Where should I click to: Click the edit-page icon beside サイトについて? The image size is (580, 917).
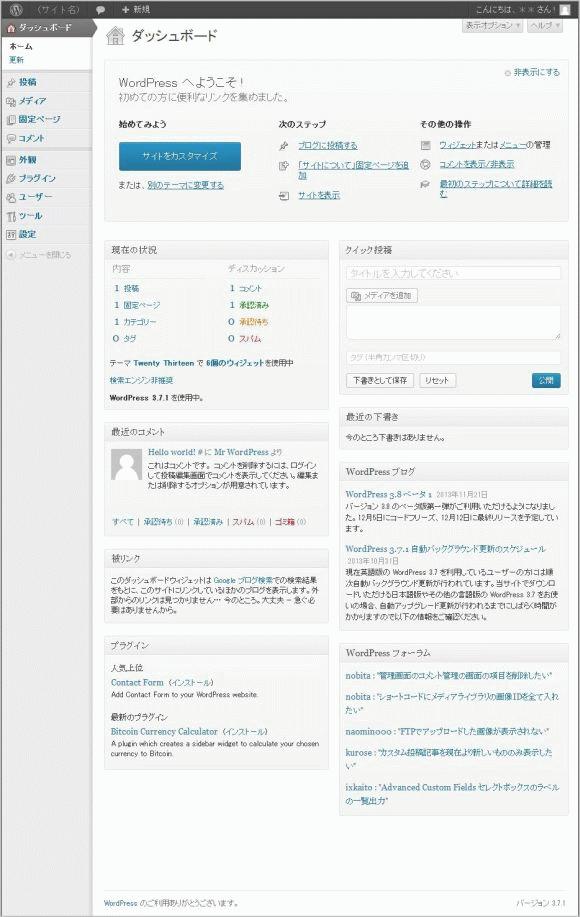[x=284, y=166]
